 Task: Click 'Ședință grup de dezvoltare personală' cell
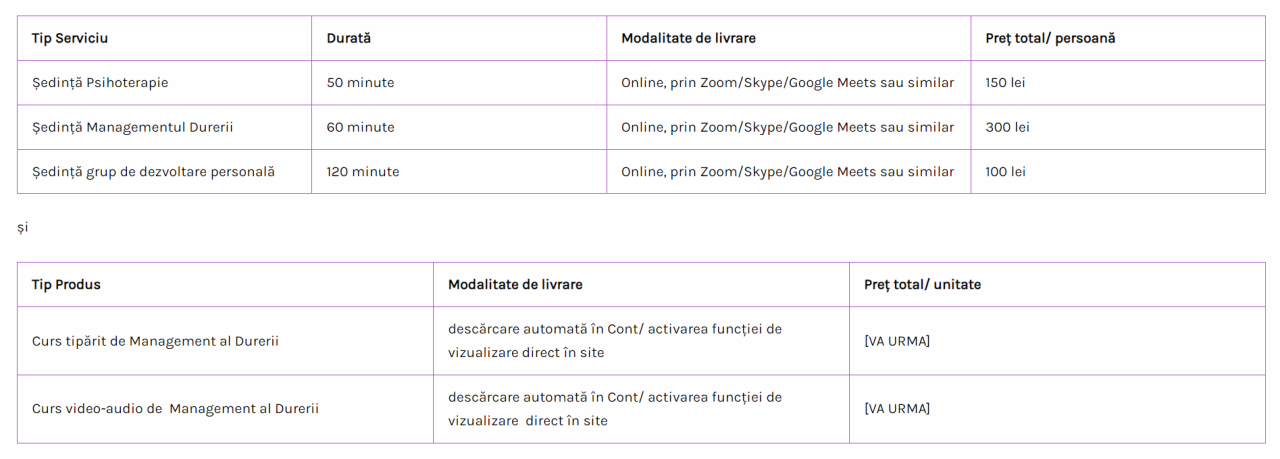click(x=153, y=172)
